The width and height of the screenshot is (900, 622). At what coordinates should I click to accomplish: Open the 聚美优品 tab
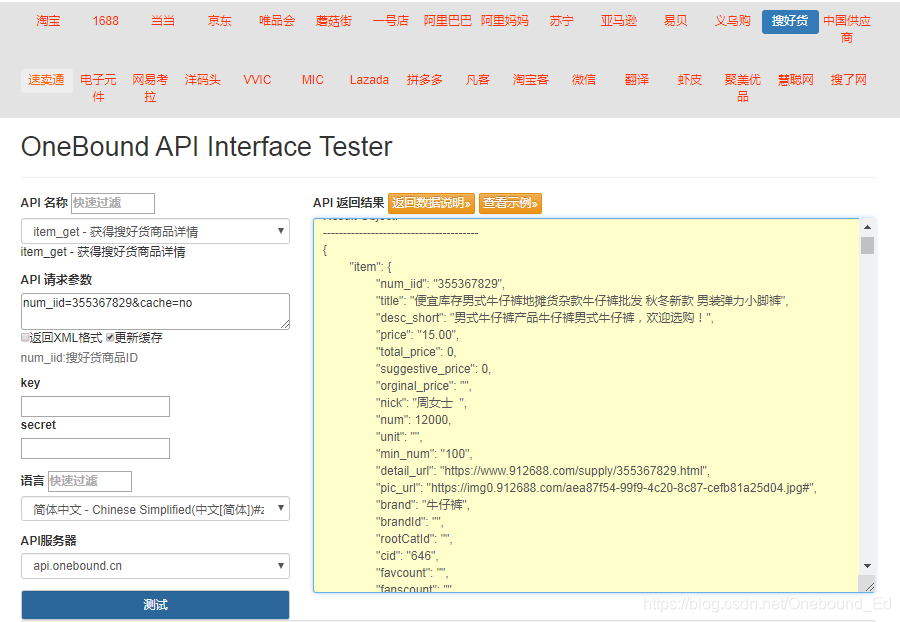pos(743,88)
